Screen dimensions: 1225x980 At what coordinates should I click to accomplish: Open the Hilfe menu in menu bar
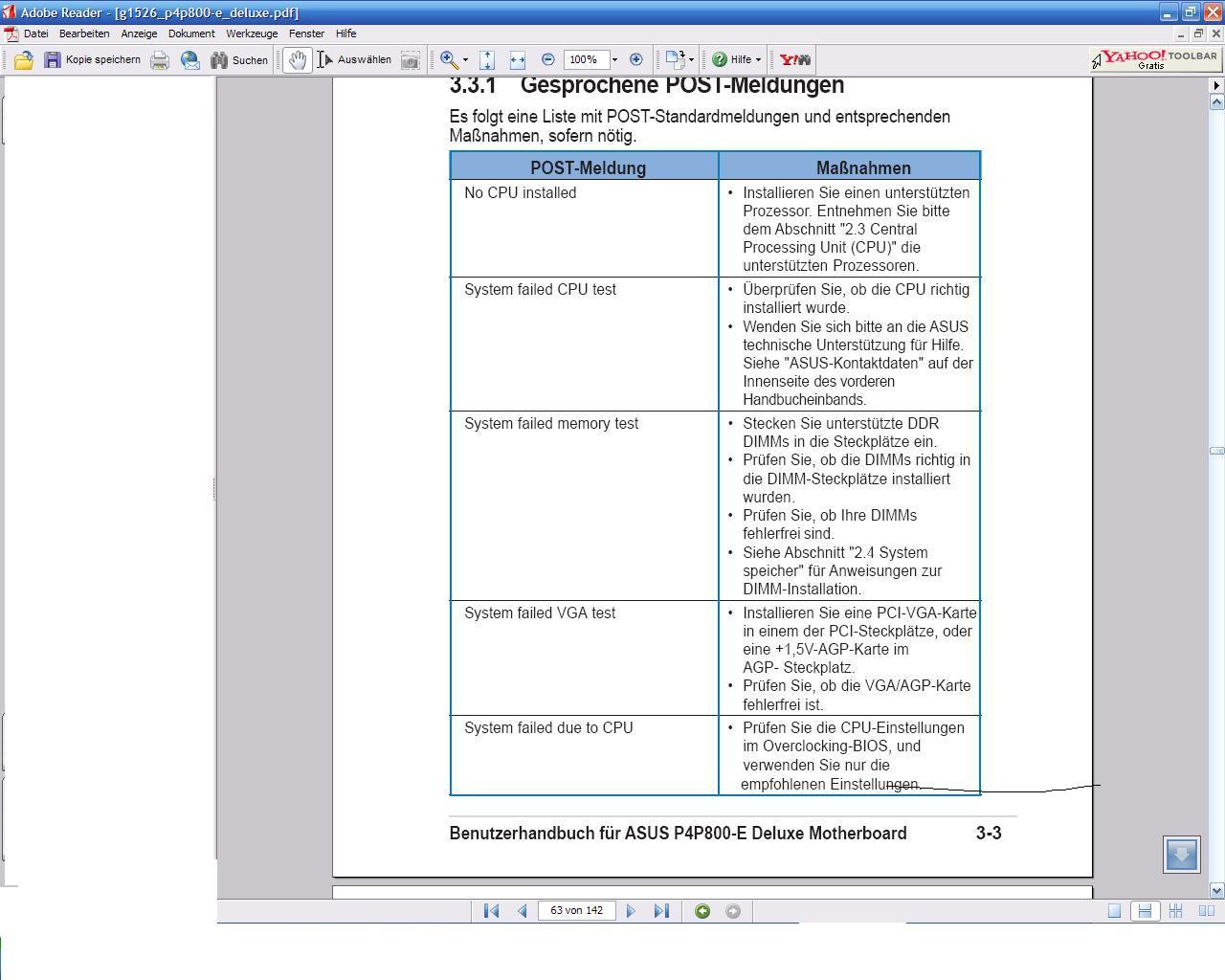(x=345, y=33)
